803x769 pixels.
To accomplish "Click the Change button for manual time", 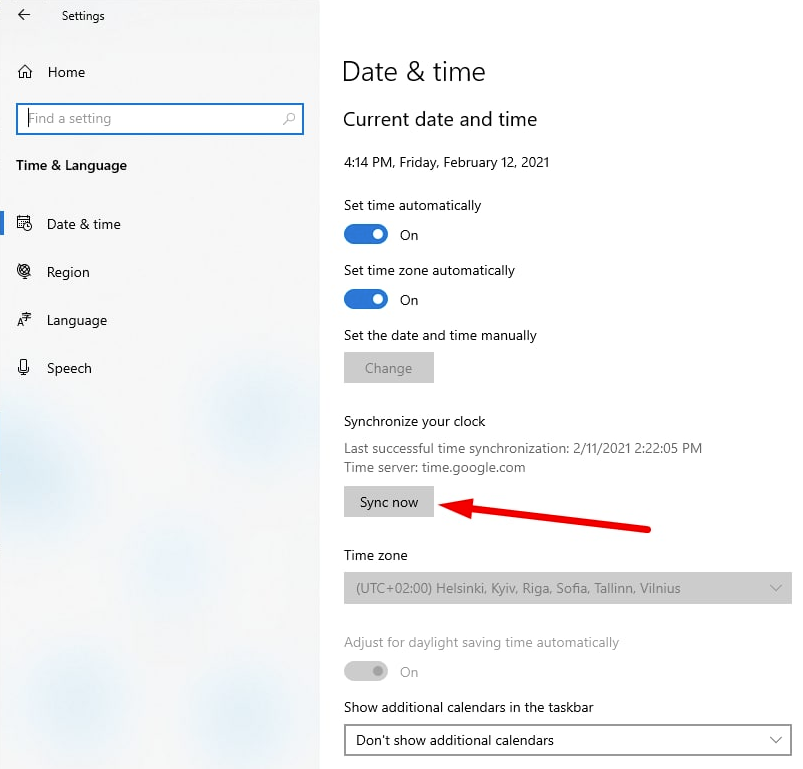I will pyautogui.click(x=389, y=368).
